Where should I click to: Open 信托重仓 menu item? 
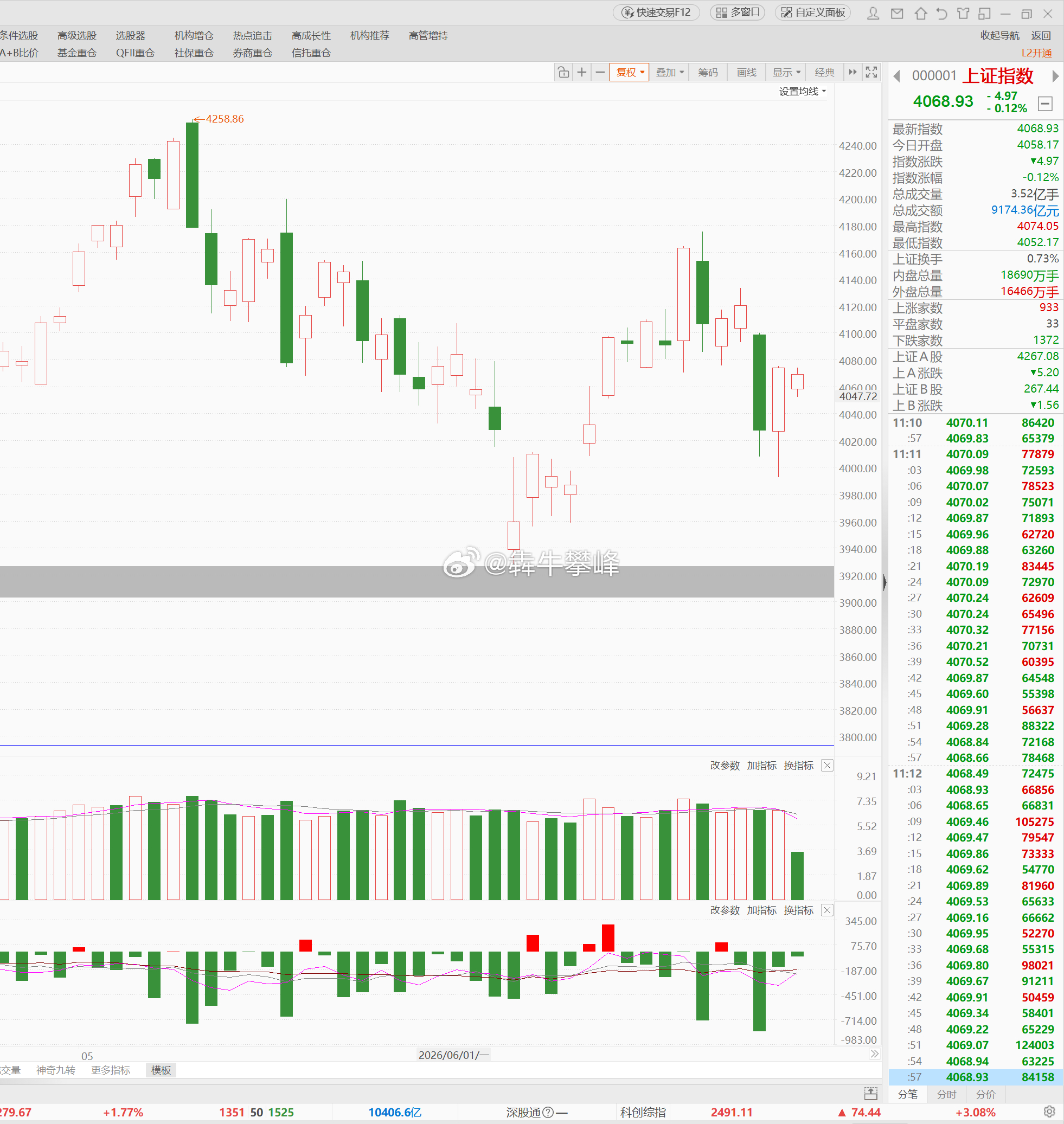click(311, 53)
